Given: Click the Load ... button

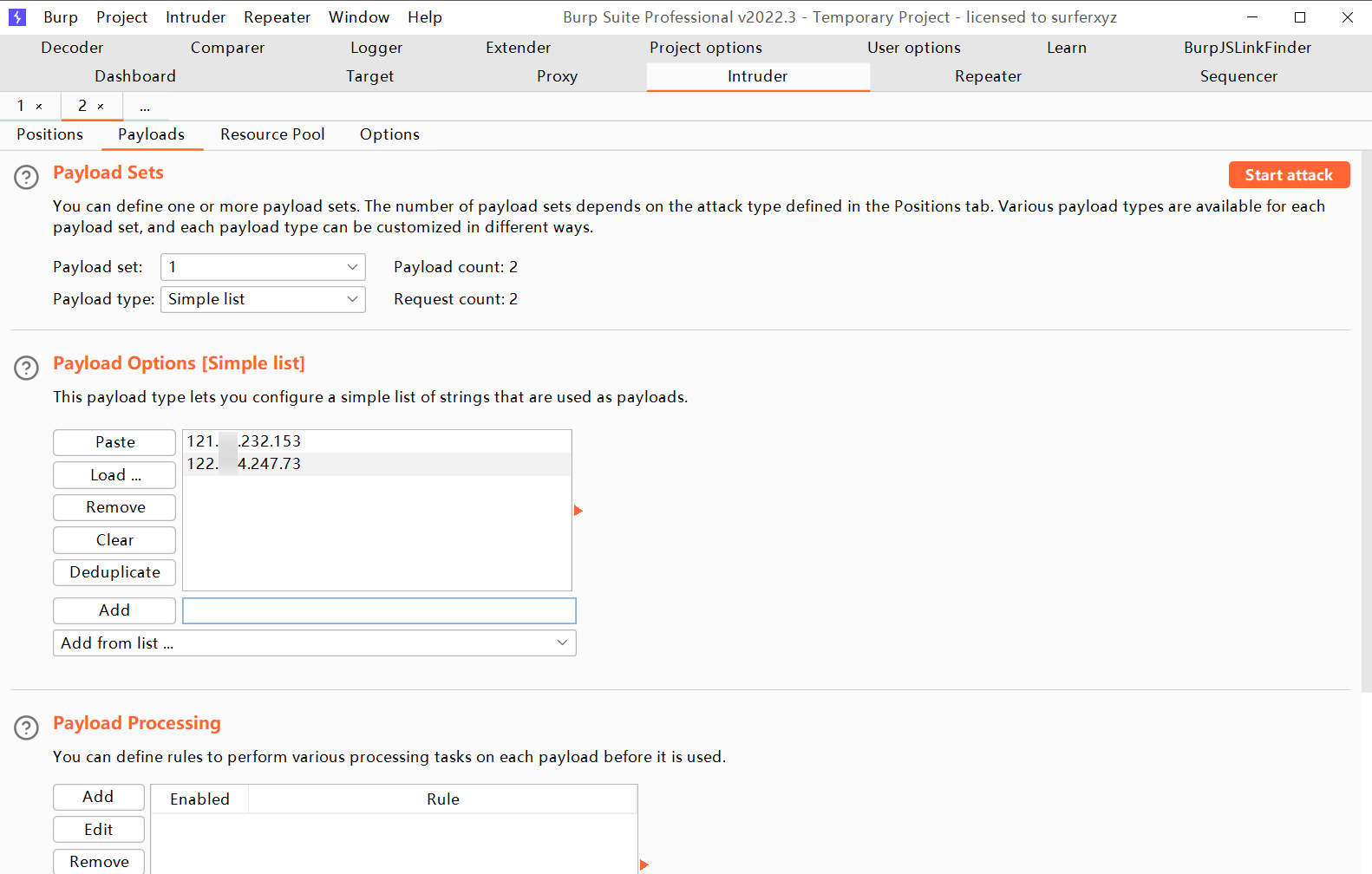Looking at the screenshot, I should (x=114, y=475).
